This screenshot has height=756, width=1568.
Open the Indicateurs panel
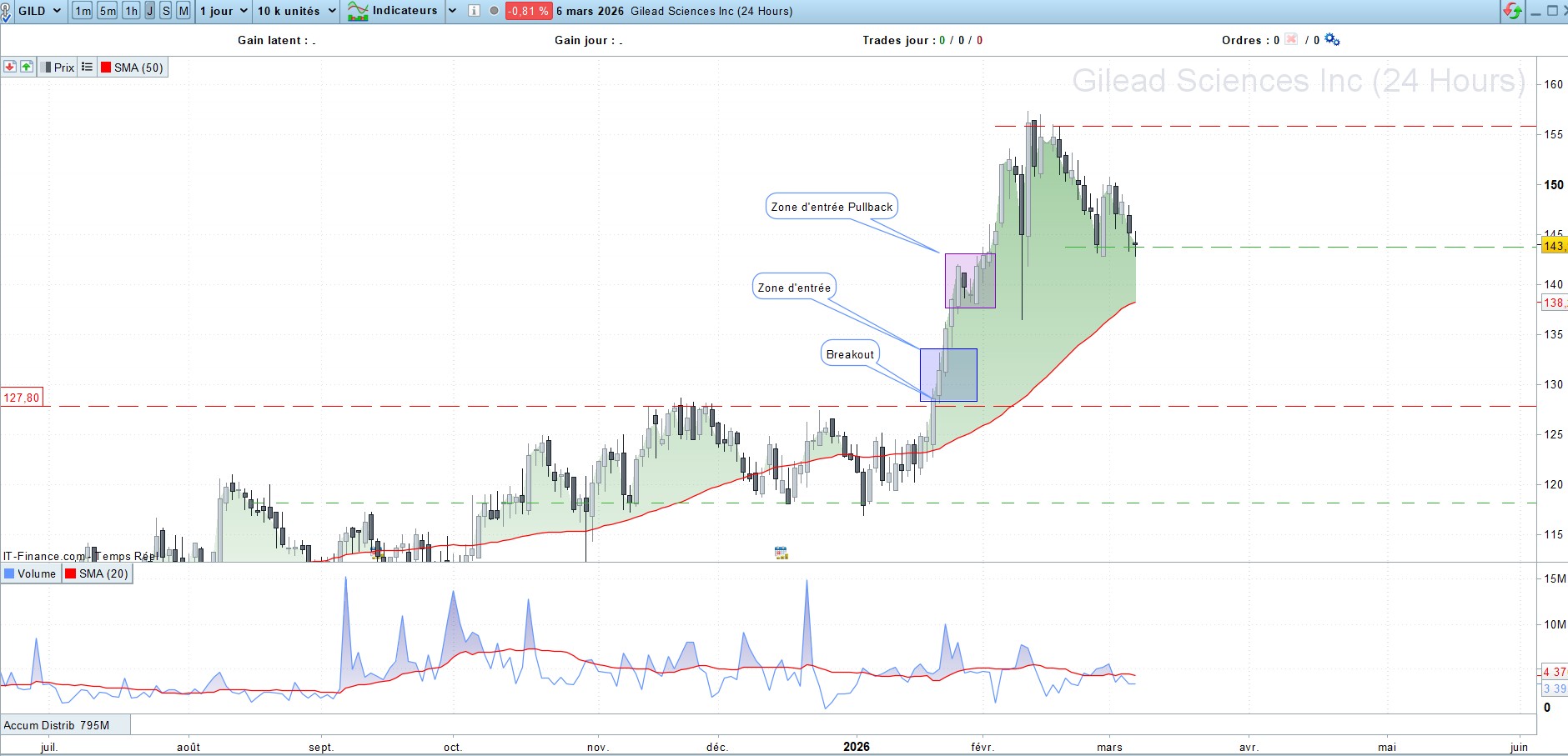(x=393, y=11)
